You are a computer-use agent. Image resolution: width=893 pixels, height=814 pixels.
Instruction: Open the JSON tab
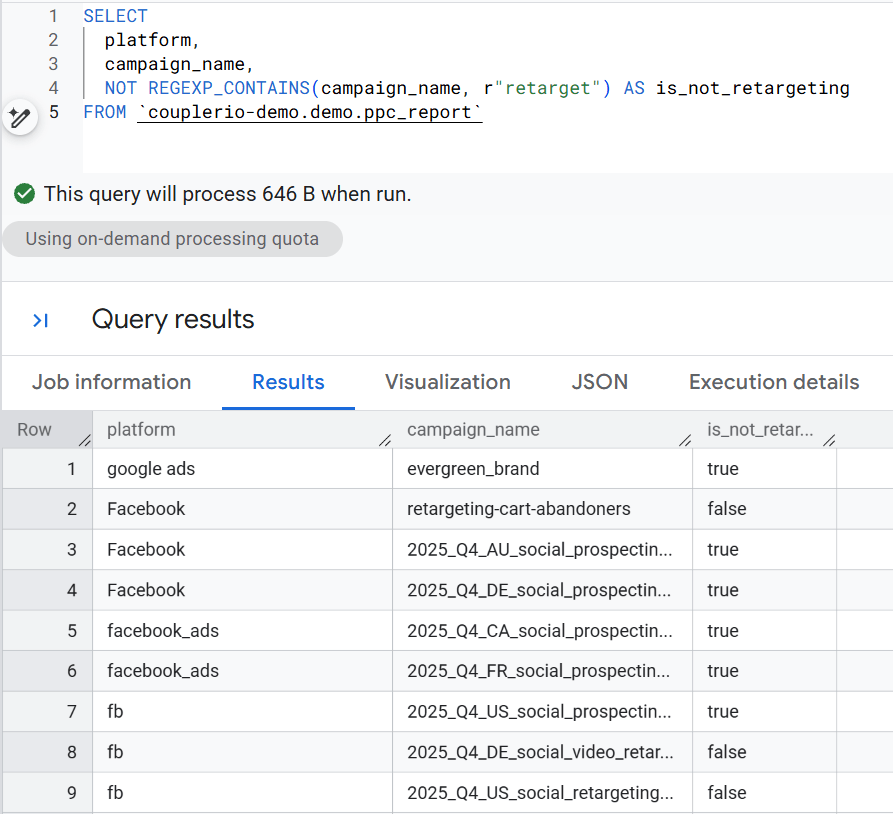tap(600, 382)
